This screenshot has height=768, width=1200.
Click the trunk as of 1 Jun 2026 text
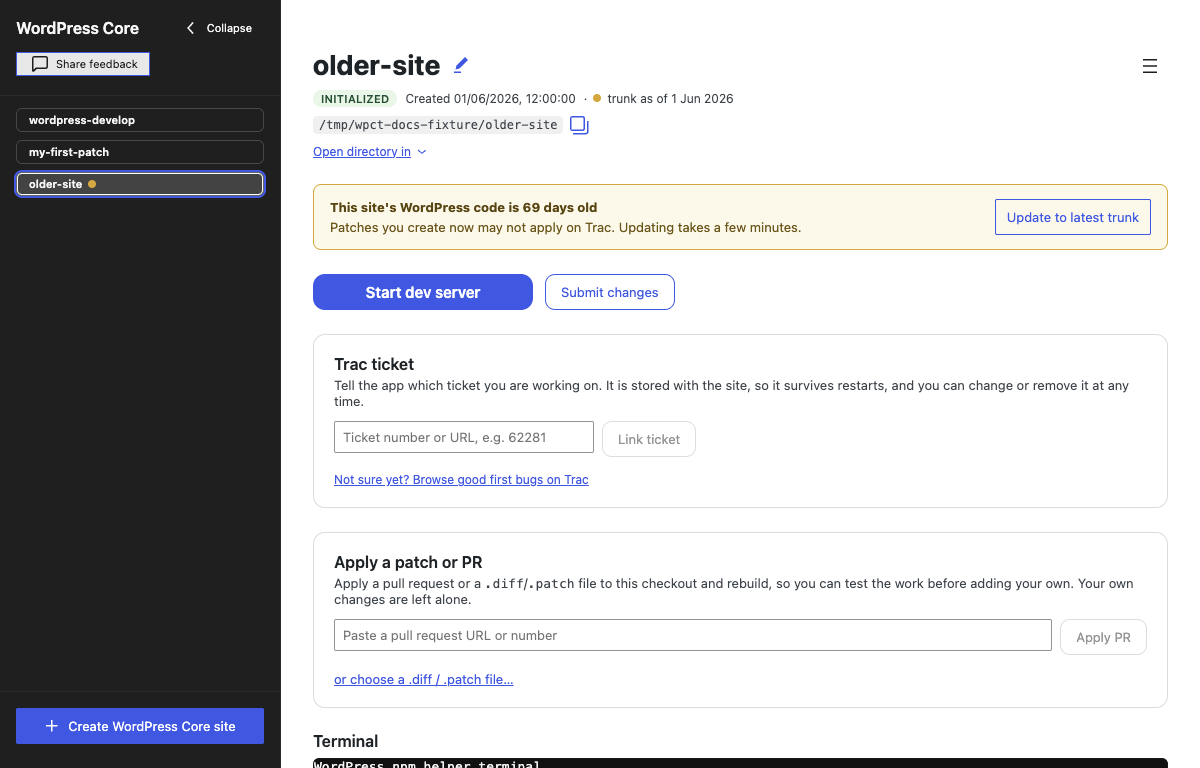point(670,99)
